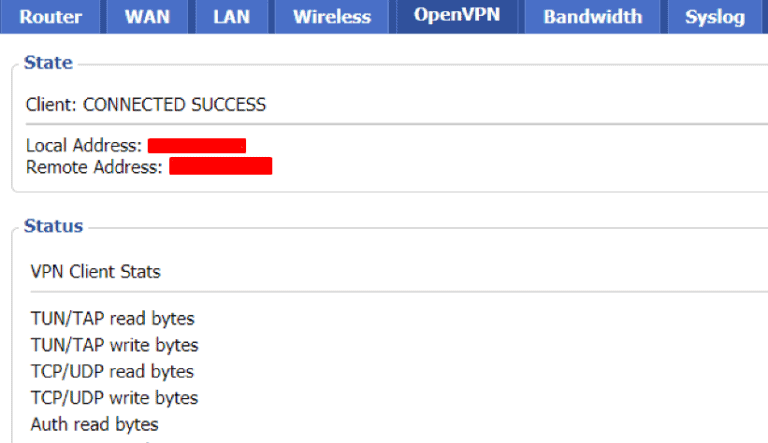This screenshot has width=768, height=443.
Task: Switch to the Syslog tab
Action: point(715,17)
